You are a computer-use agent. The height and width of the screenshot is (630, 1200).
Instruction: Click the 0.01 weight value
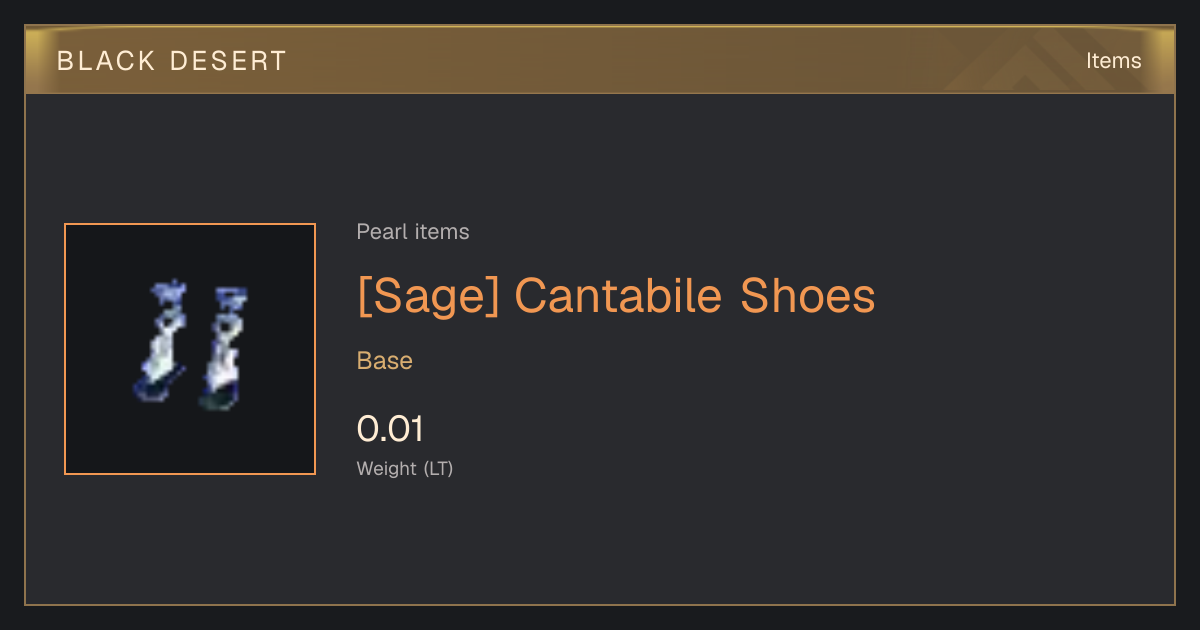390,429
